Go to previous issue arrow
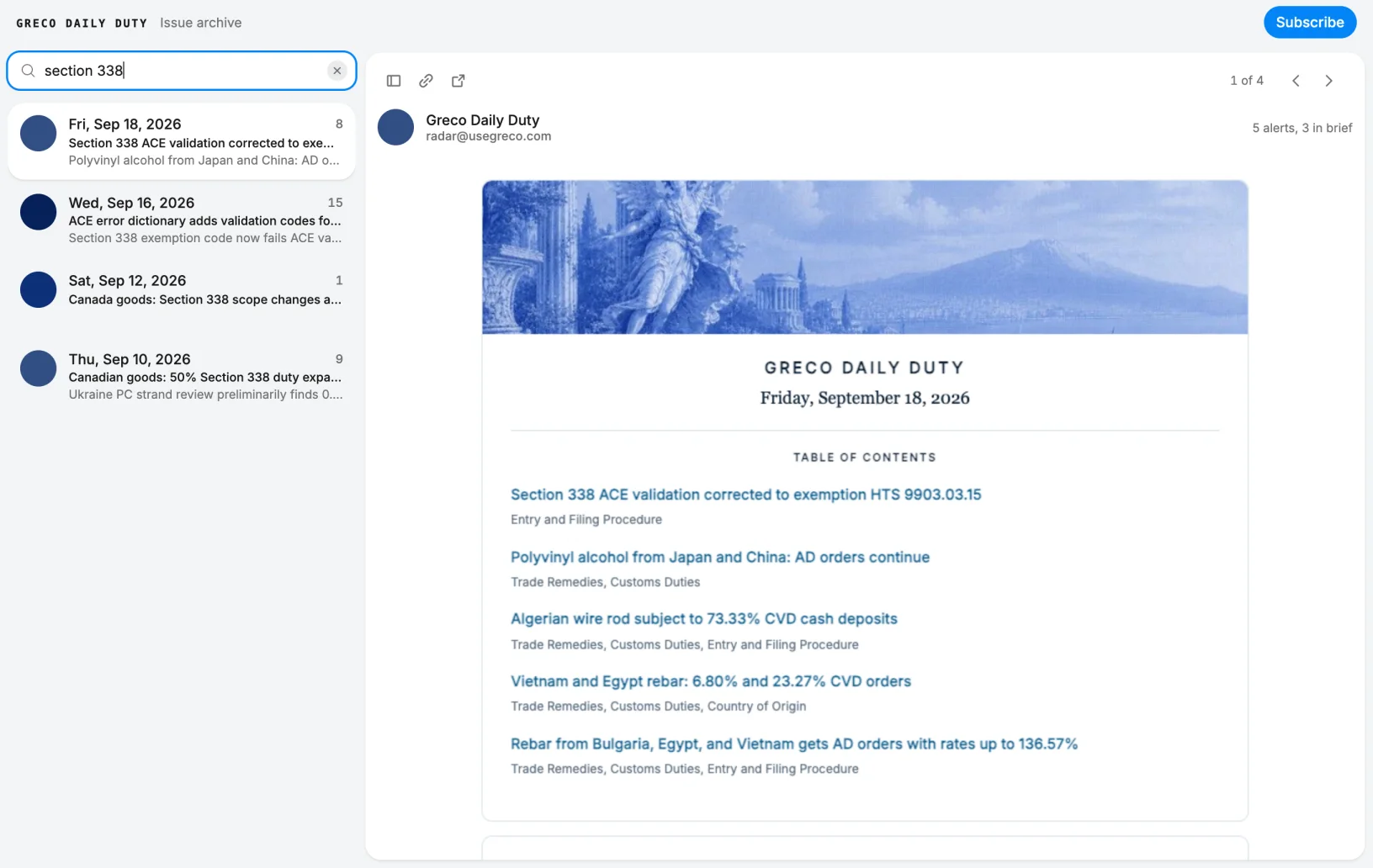 tap(1296, 81)
